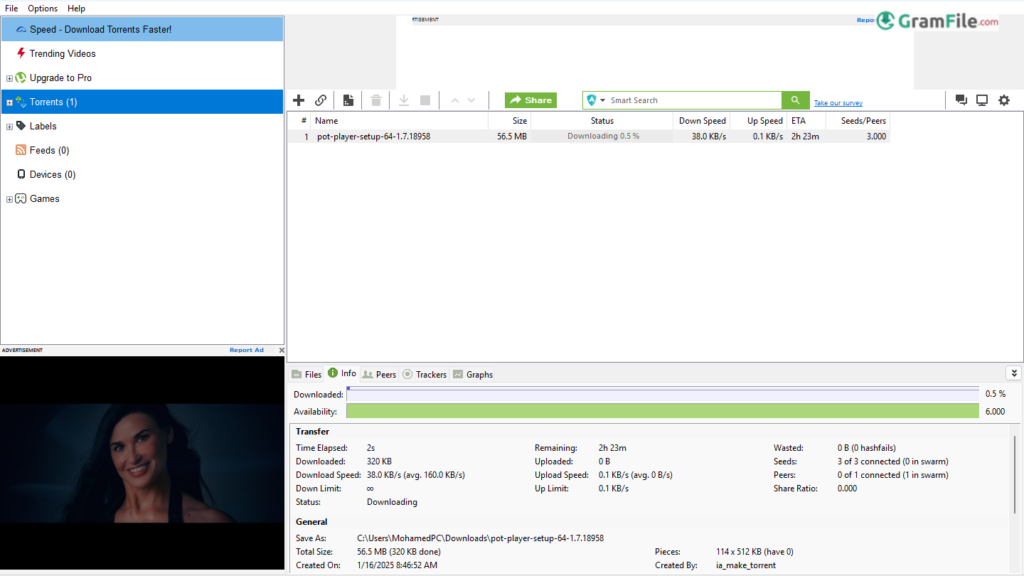
Task: Expand the Games tree node
Action: (x=9, y=199)
